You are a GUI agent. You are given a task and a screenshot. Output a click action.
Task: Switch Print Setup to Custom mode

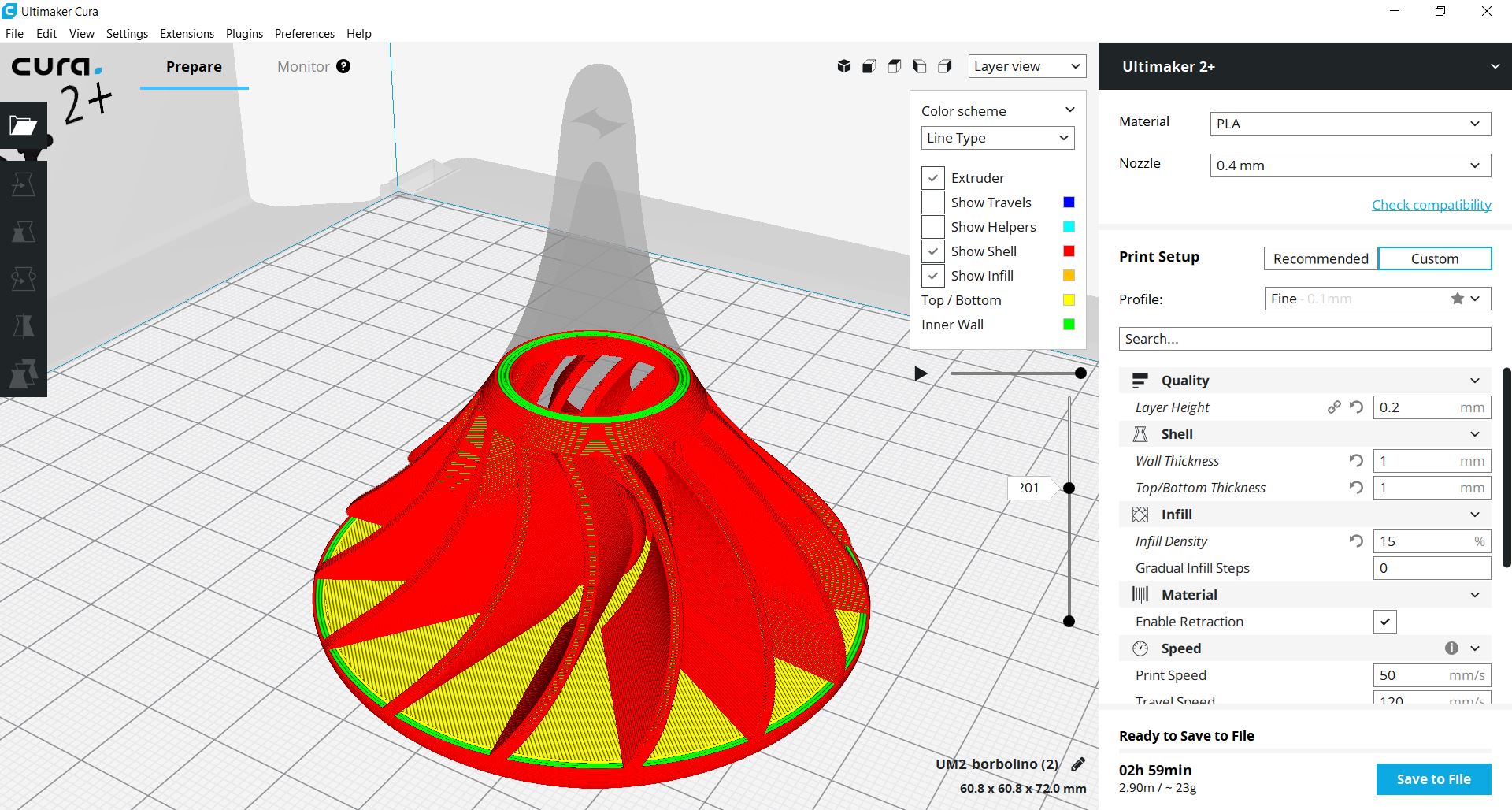1435,258
